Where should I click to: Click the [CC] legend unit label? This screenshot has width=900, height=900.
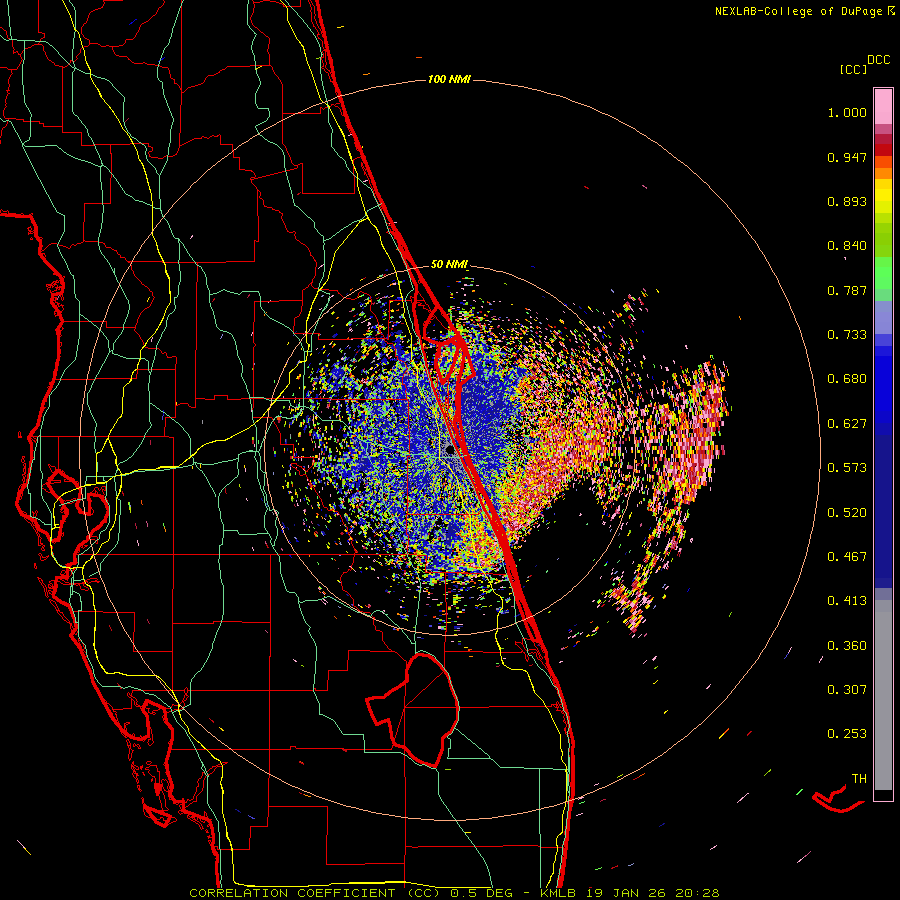click(854, 69)
